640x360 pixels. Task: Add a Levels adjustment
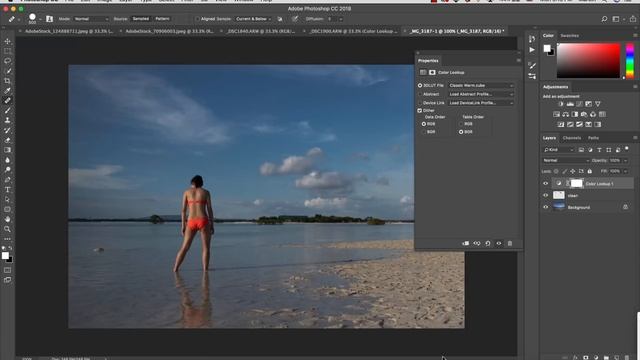570,104
